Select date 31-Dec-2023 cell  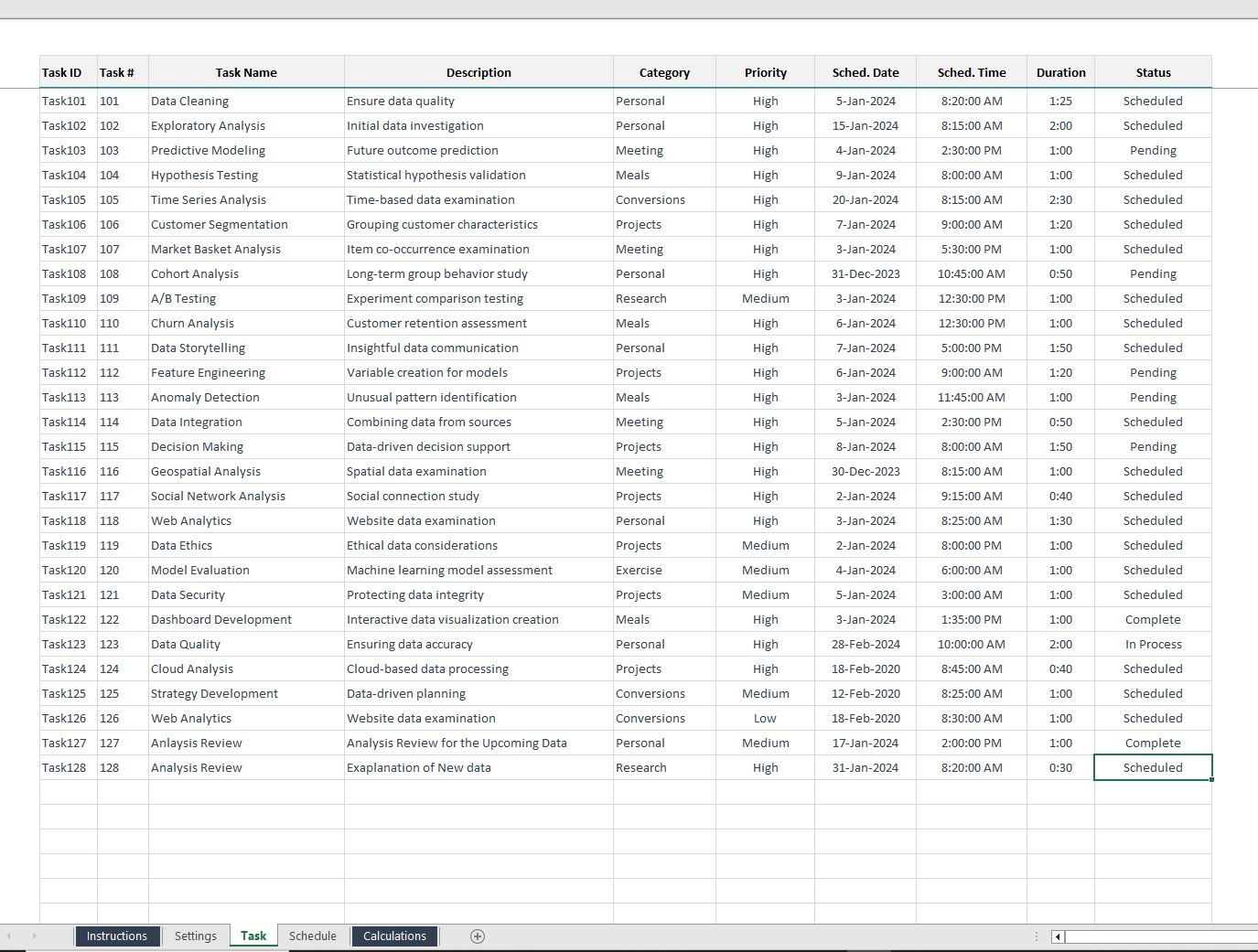tap(866, 273)
